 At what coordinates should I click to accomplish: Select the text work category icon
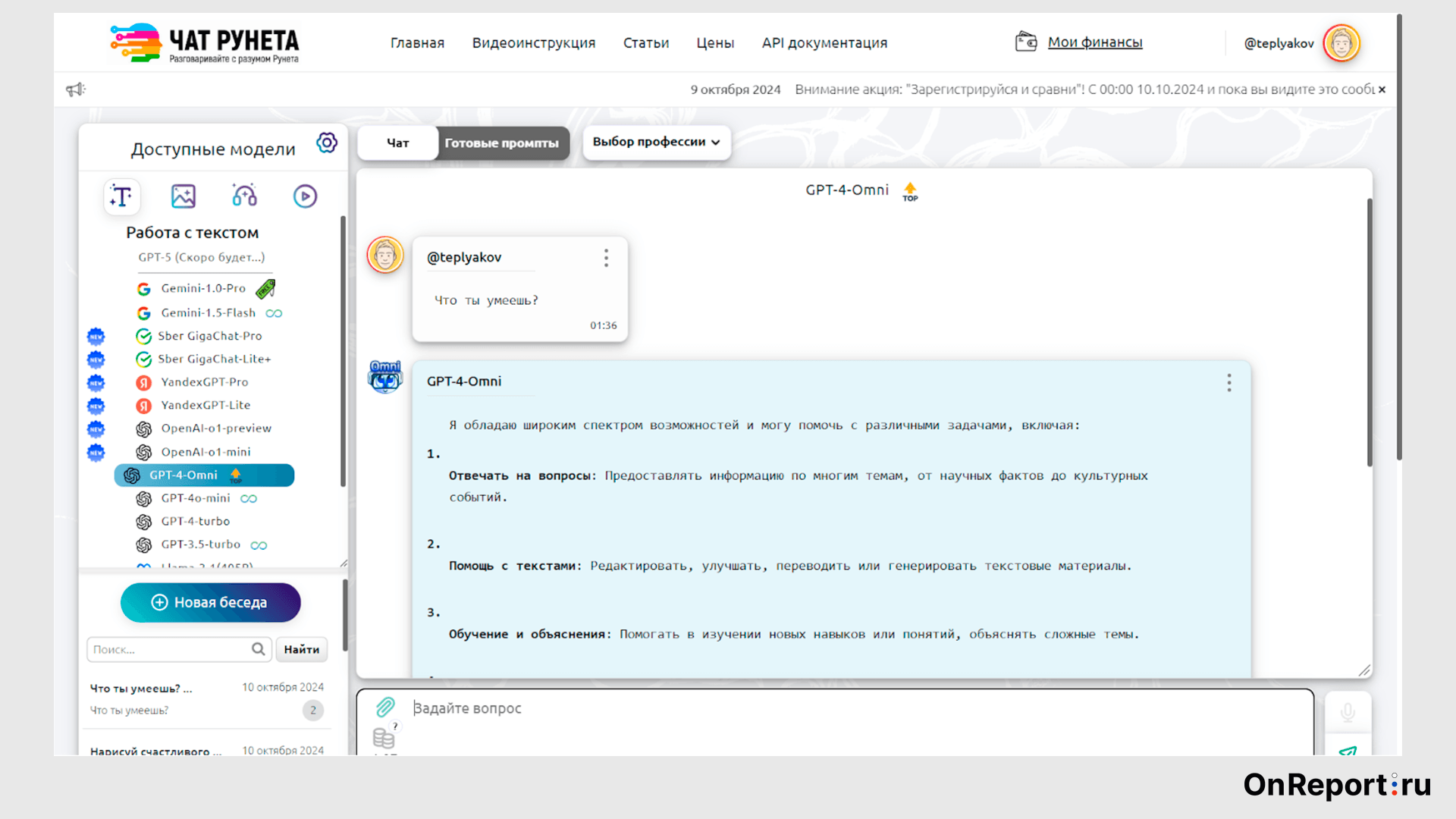click(x=122, y=196)
